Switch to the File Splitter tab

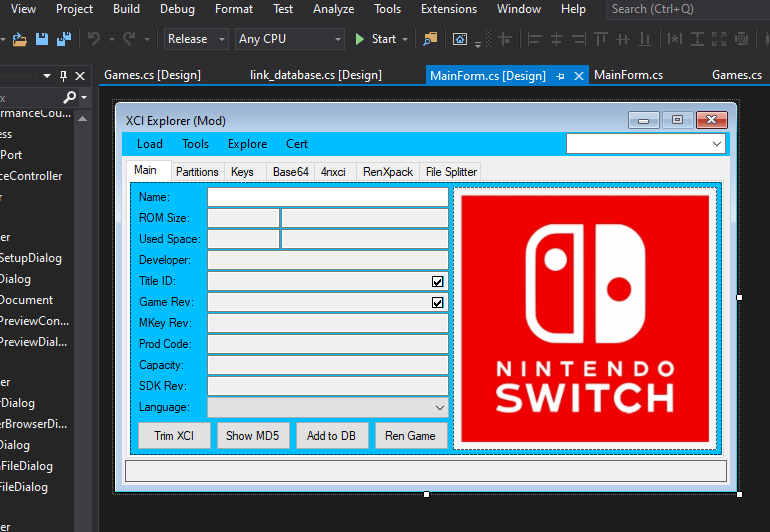point(451,172)
